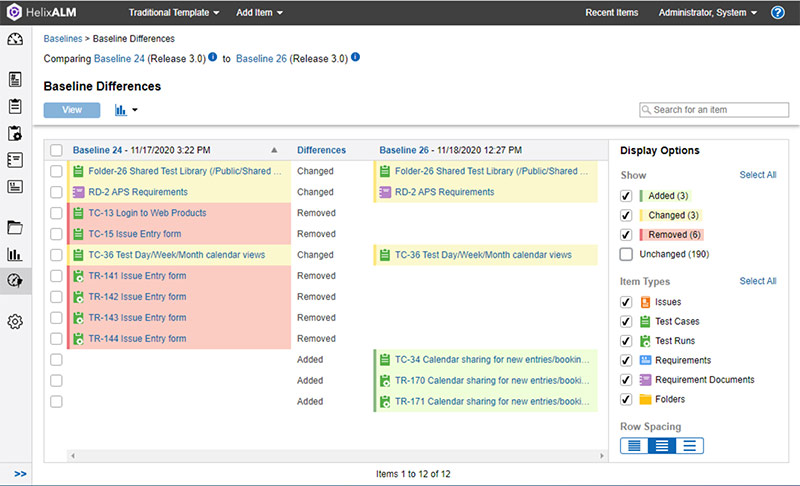800x486 pixels.
Task: Expand the sidebar with the double-arrow icon
Action: coord(20,474)
